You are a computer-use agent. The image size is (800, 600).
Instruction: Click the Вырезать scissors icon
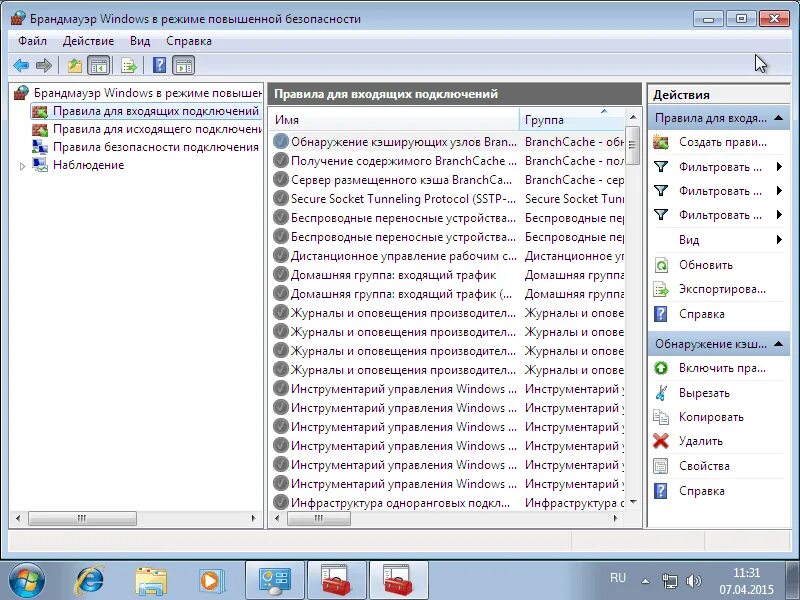tap(661, 393)
